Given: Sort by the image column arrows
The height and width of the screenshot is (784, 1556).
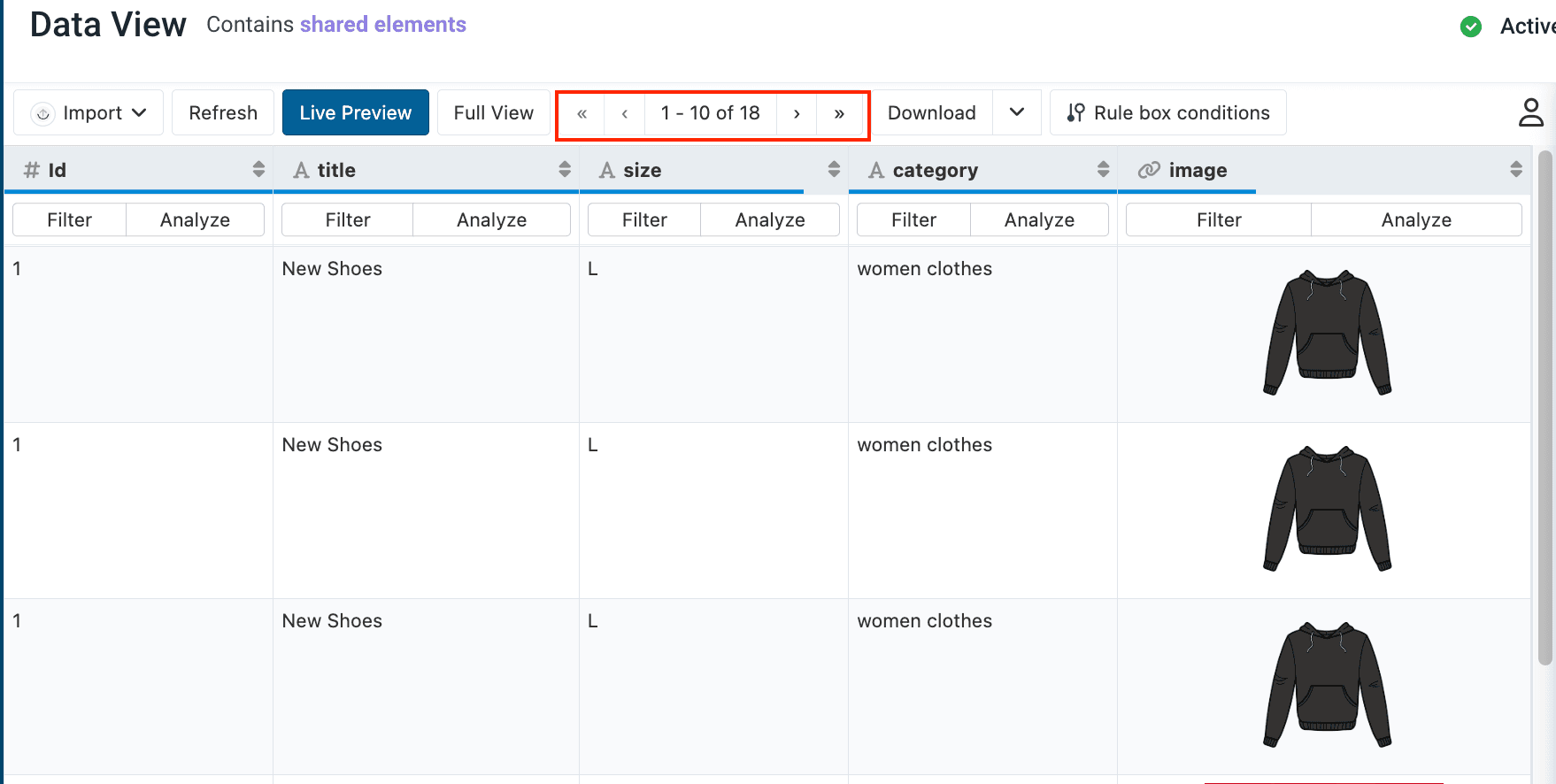Looking at the screenshot, I should (1515, 169).
